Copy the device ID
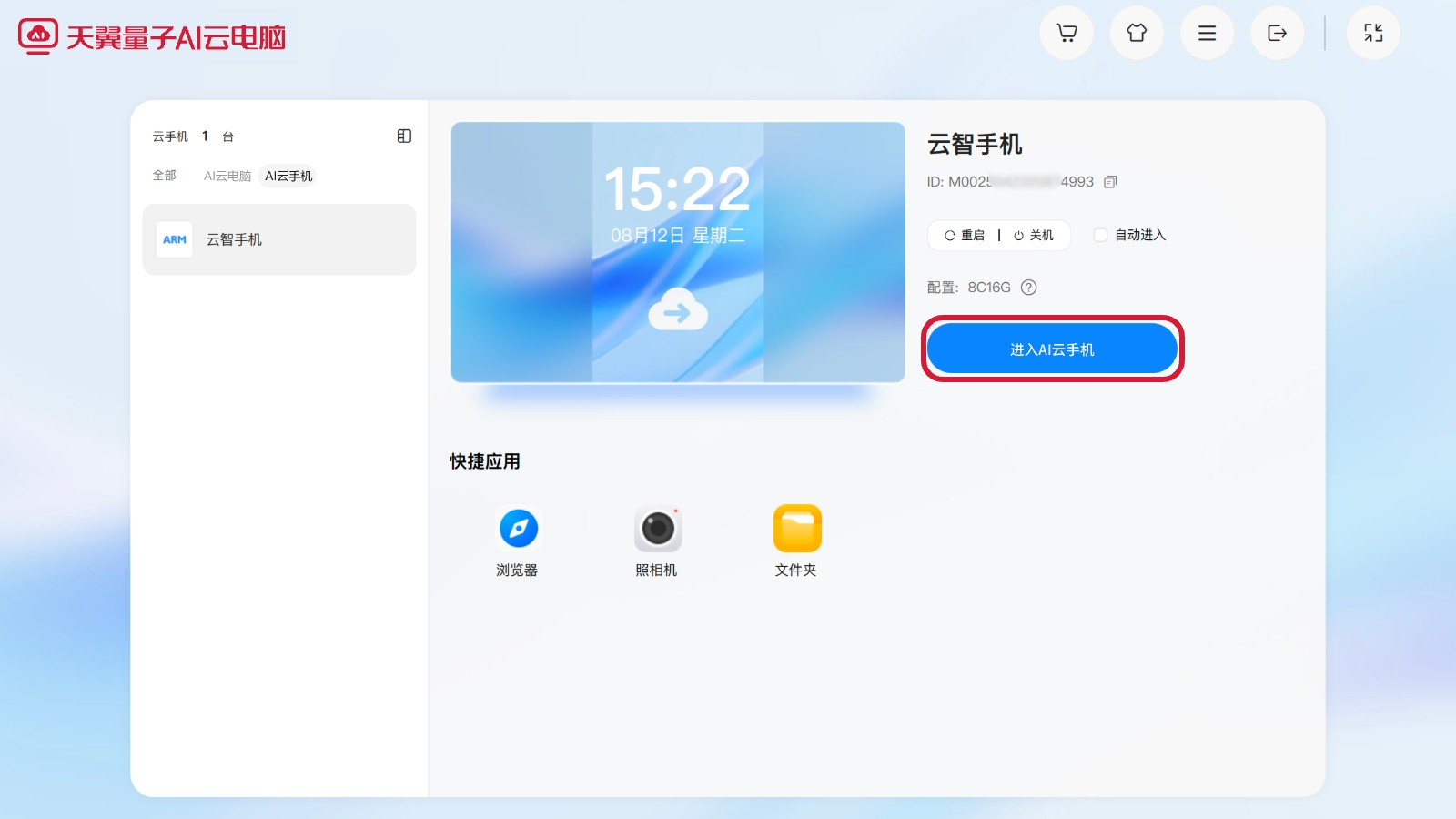Image resolution: width=1456 pixels, height=819 pixels. (x=1110, y=182)
